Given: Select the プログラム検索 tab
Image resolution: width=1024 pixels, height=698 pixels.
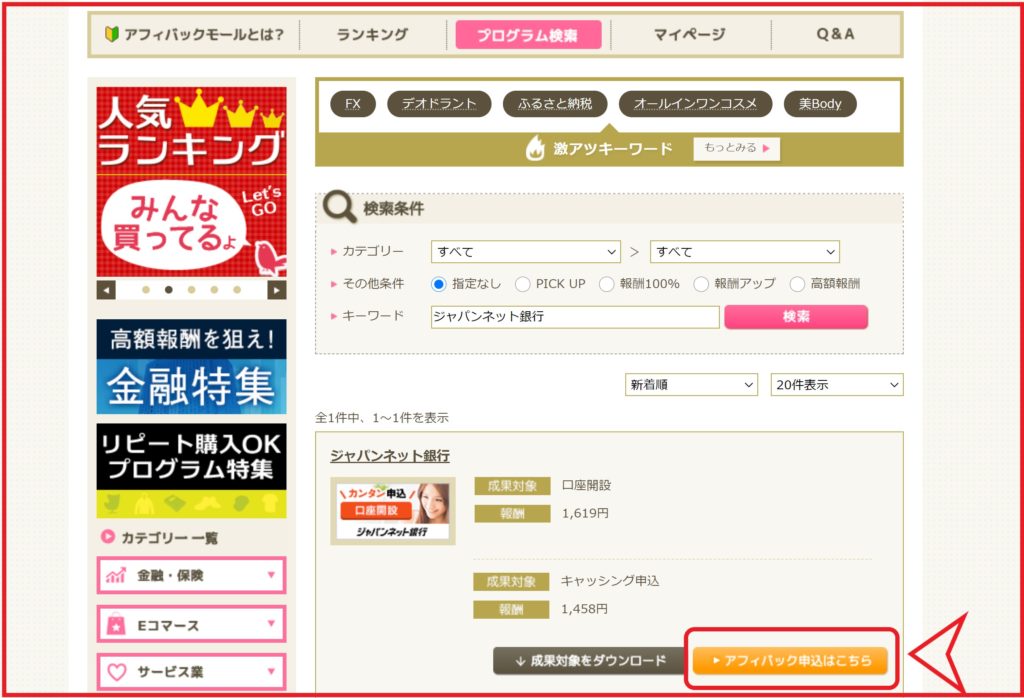Looking at the screenshot, I should tap(528, 35).
